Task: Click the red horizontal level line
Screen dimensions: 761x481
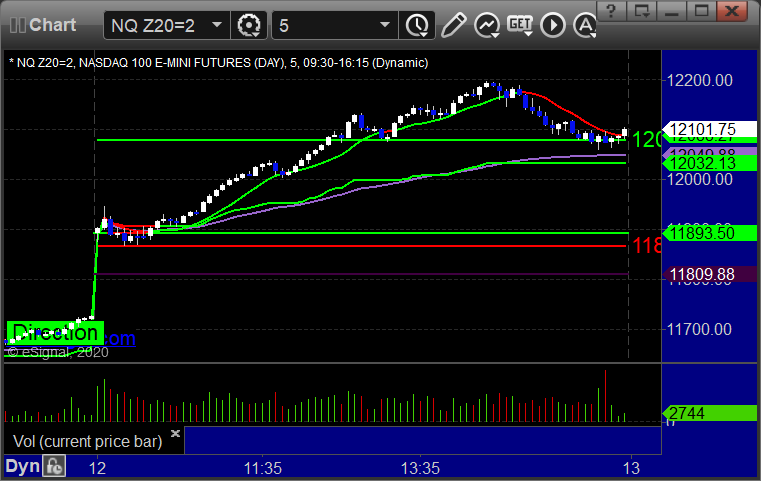Action: pyautogui.click(x=362, y=246)
